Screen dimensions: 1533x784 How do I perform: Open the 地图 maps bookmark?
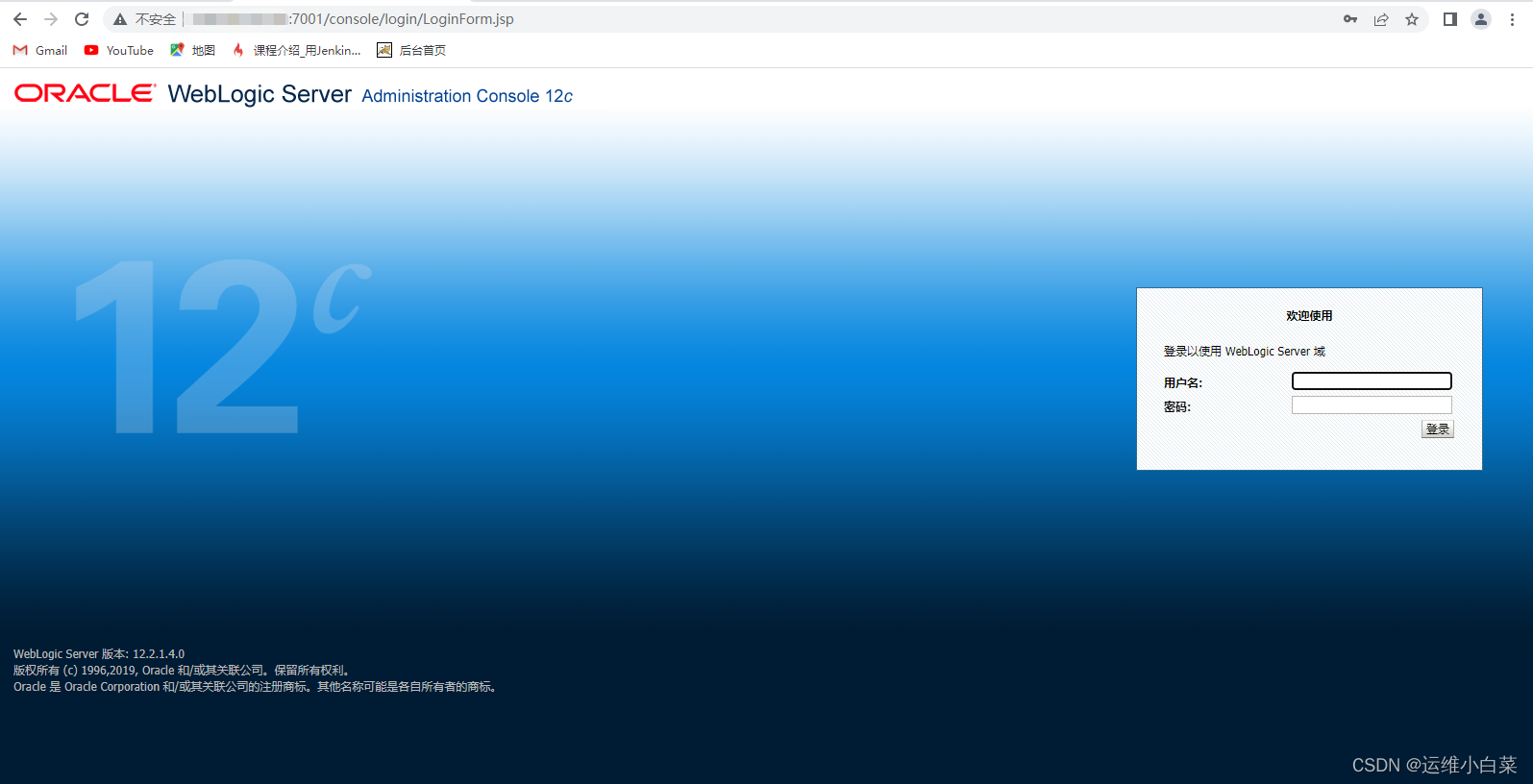192,50
